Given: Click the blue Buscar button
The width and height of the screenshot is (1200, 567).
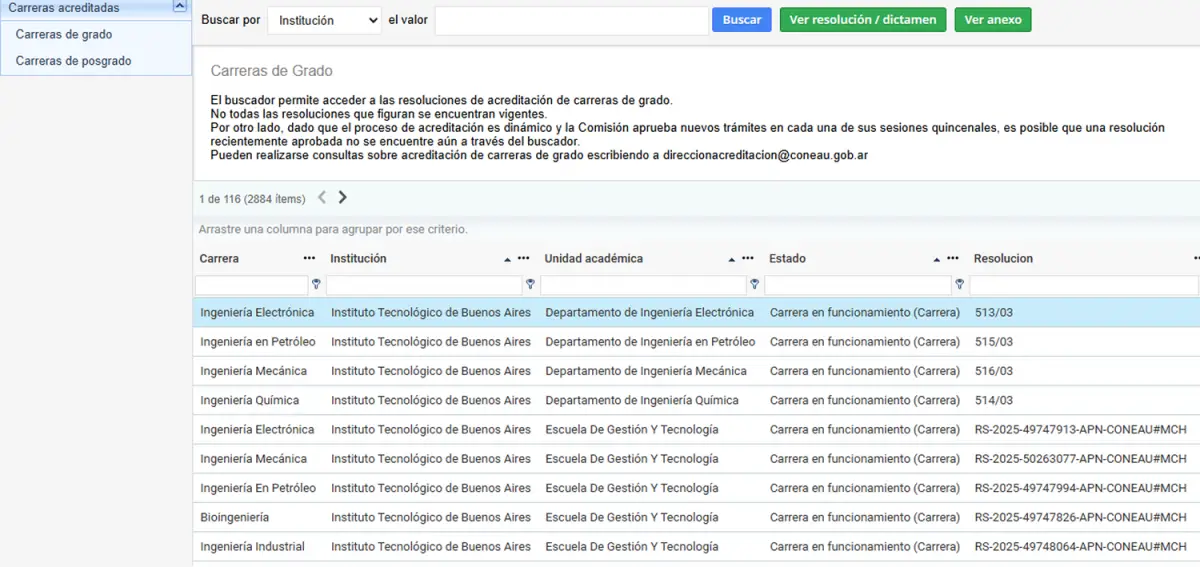Looking at the screenshot, I should click(x=742, y=20).
